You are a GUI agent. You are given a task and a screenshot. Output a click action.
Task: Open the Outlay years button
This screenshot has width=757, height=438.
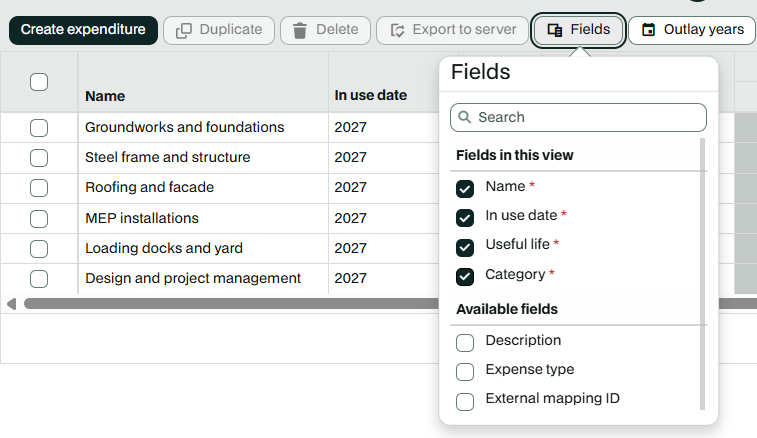(692, 30)
